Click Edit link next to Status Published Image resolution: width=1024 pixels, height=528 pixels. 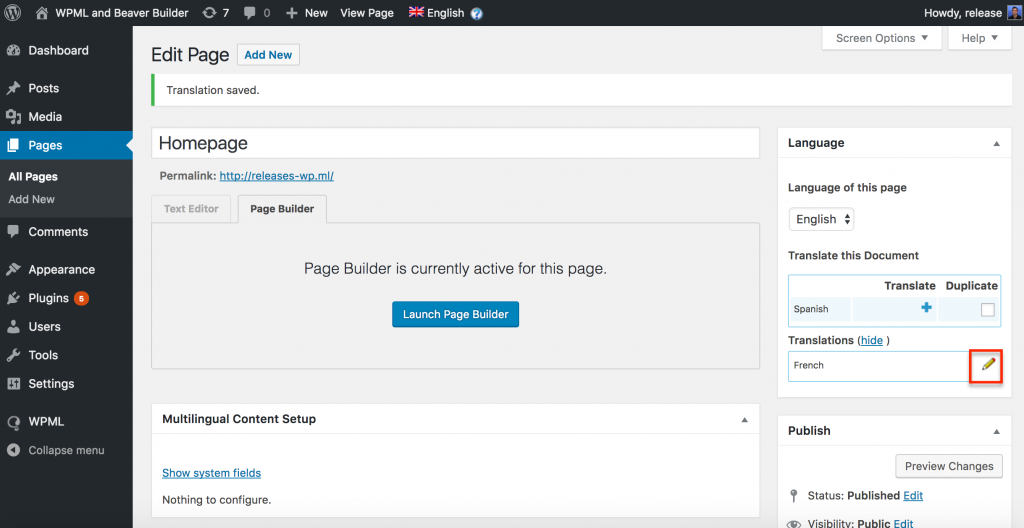(913, 496)
